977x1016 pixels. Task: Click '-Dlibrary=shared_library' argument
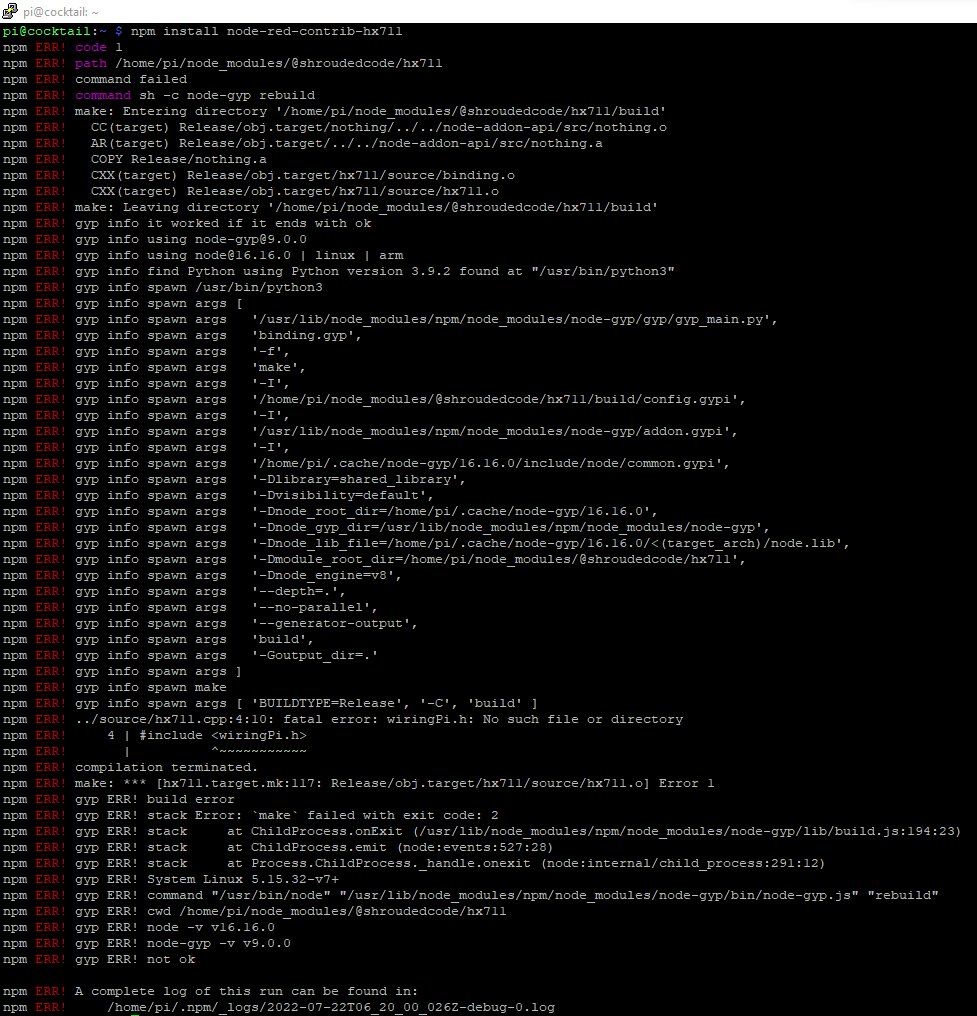pyautogui.click(x=358, y=479)
